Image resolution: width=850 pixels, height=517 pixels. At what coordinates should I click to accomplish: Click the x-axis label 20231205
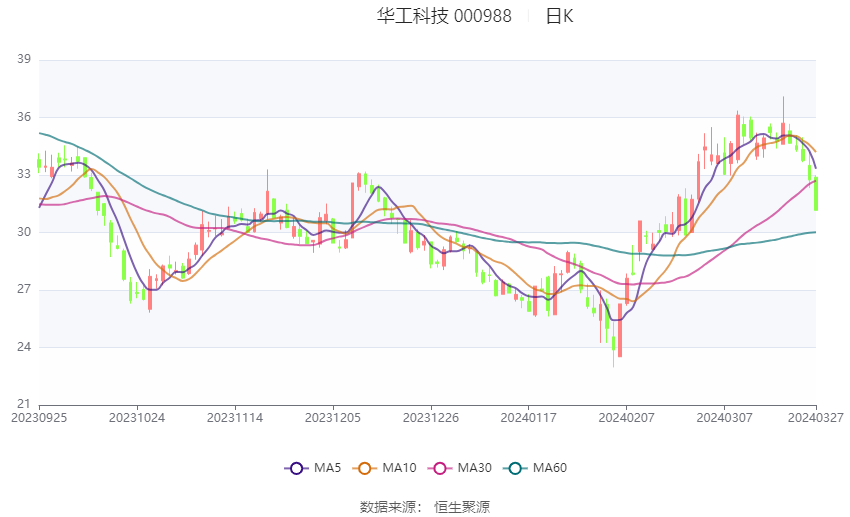pyautogui.click(x=333, y=418)
